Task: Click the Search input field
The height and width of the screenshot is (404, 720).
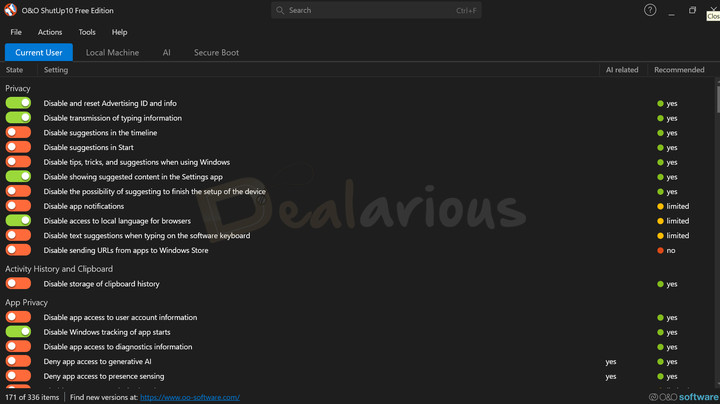Action: (376, 10)
